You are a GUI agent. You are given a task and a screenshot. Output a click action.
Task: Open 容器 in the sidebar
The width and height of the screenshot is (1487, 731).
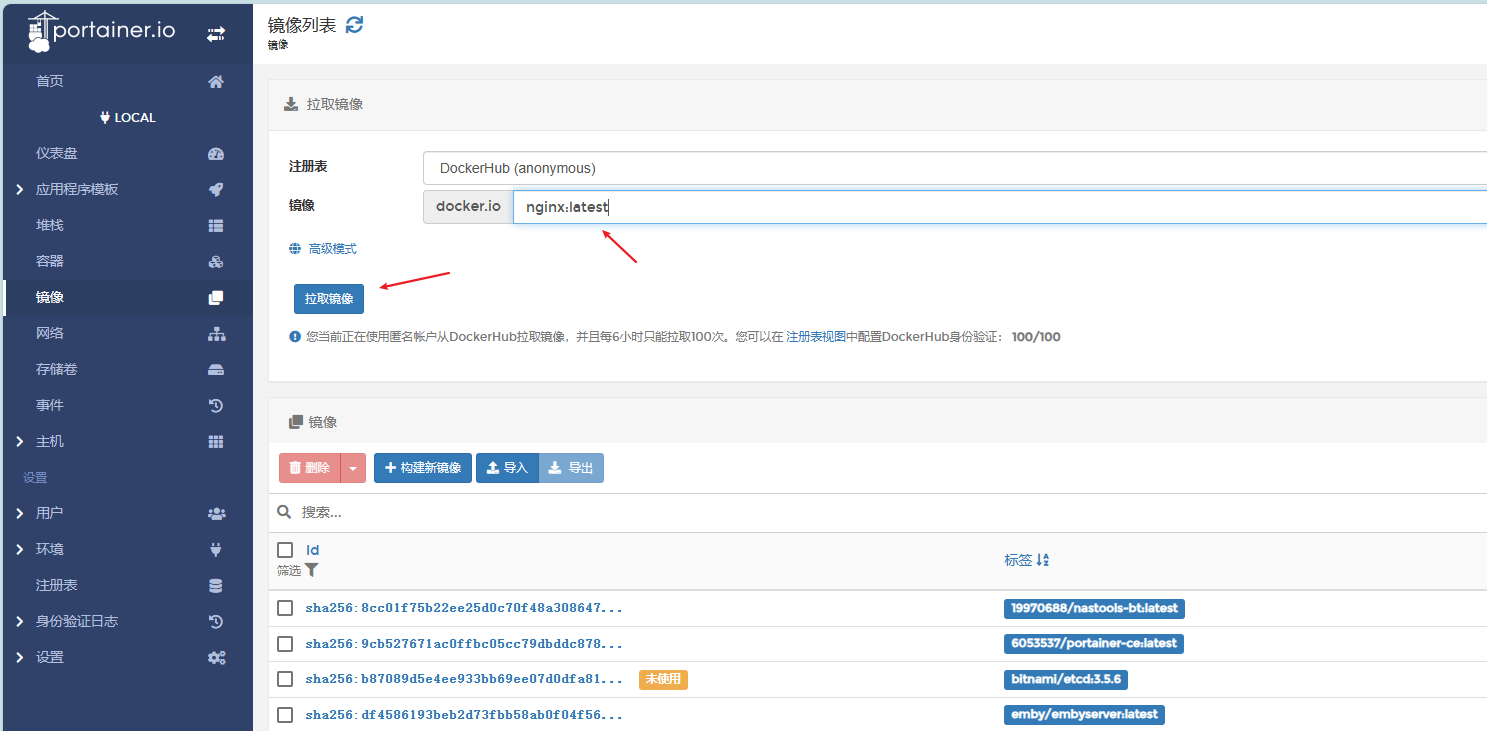tap(50, 262)
